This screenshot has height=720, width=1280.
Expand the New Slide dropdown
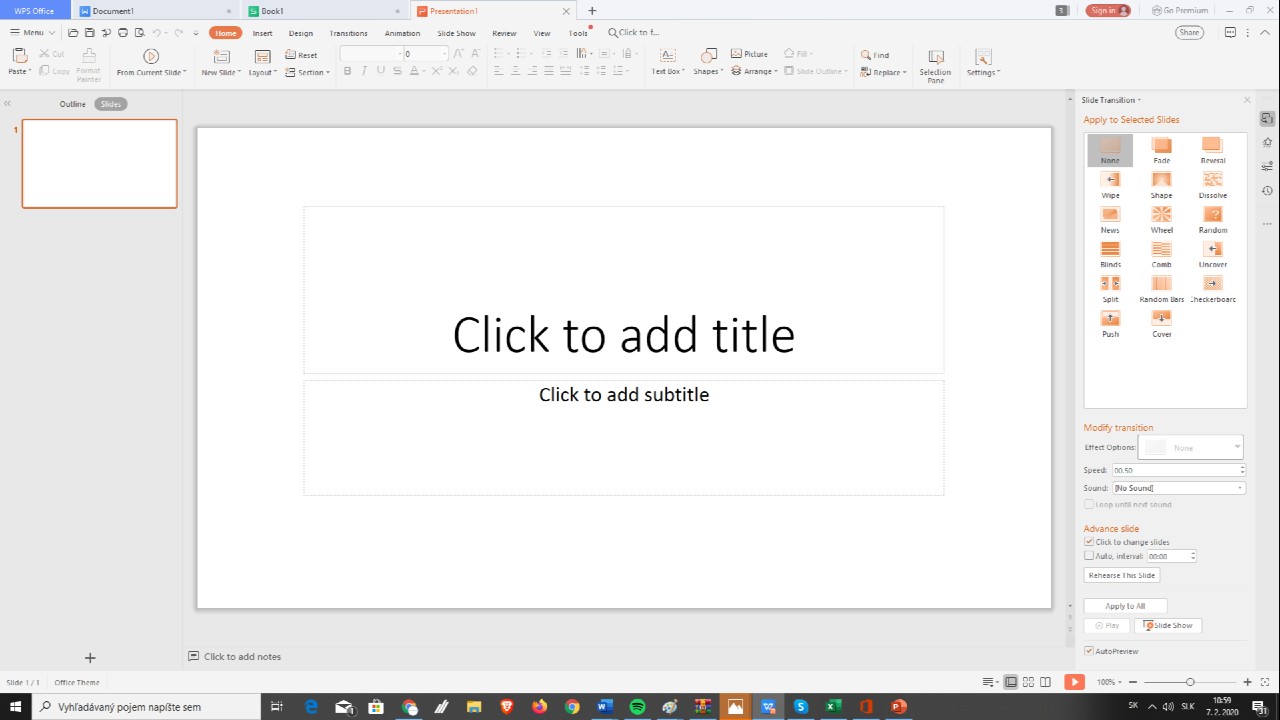221,72
